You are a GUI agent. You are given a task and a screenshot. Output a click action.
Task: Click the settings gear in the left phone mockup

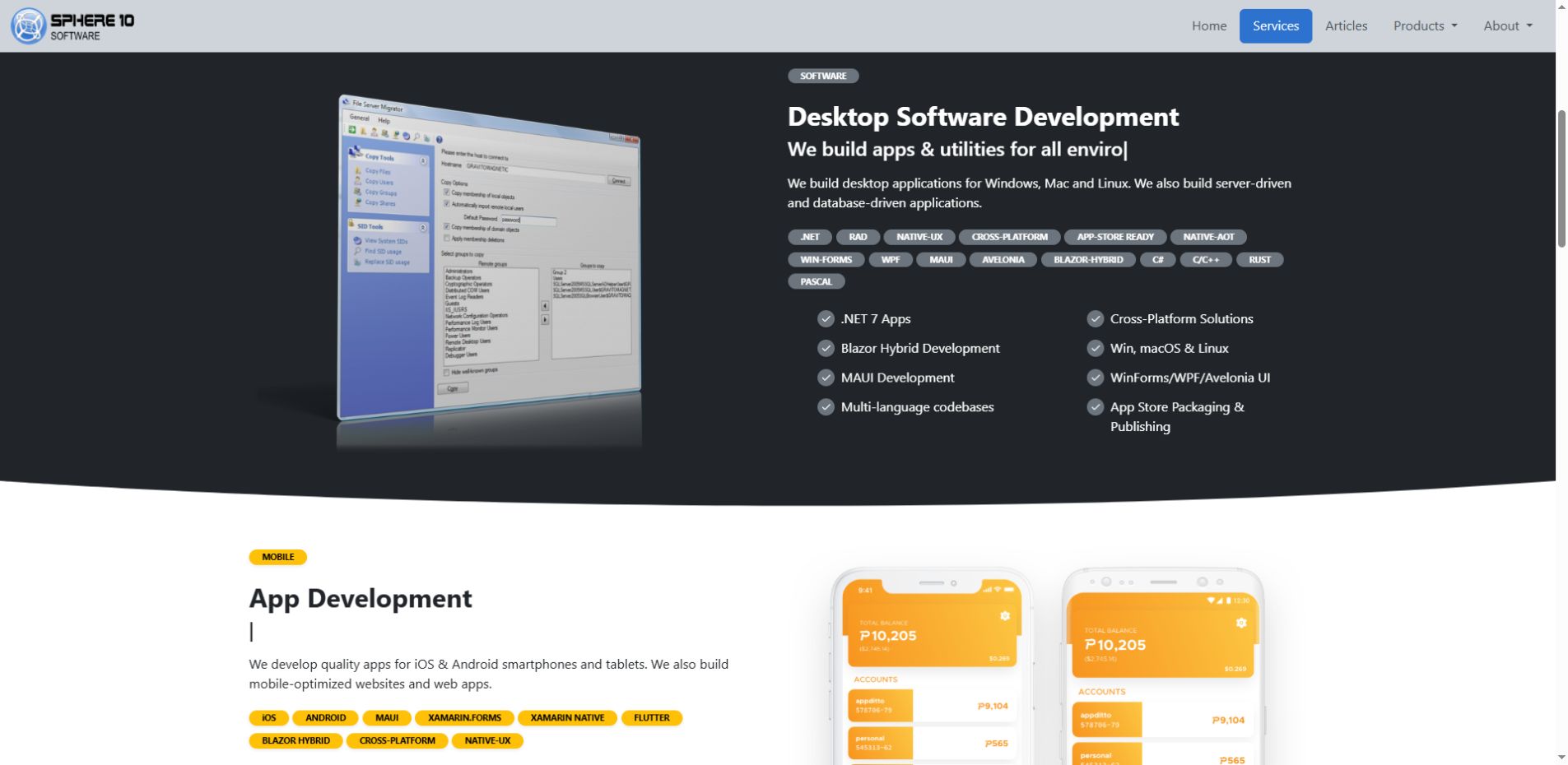point(1005,616)
